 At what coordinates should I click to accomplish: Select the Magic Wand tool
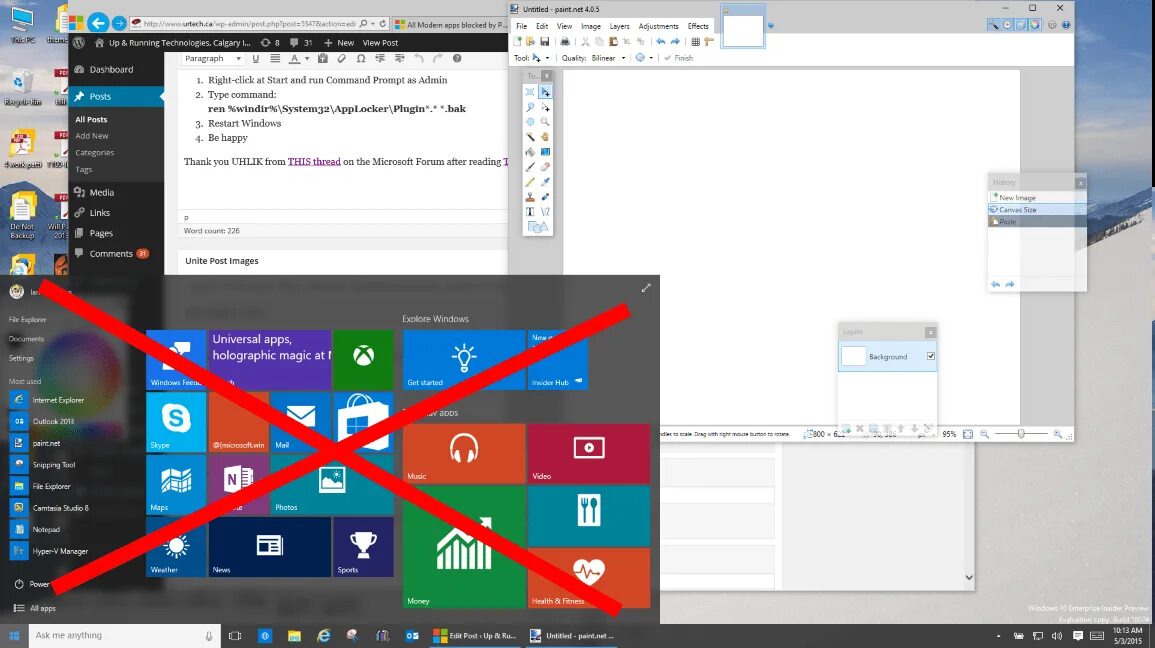[x=530, y=137]
